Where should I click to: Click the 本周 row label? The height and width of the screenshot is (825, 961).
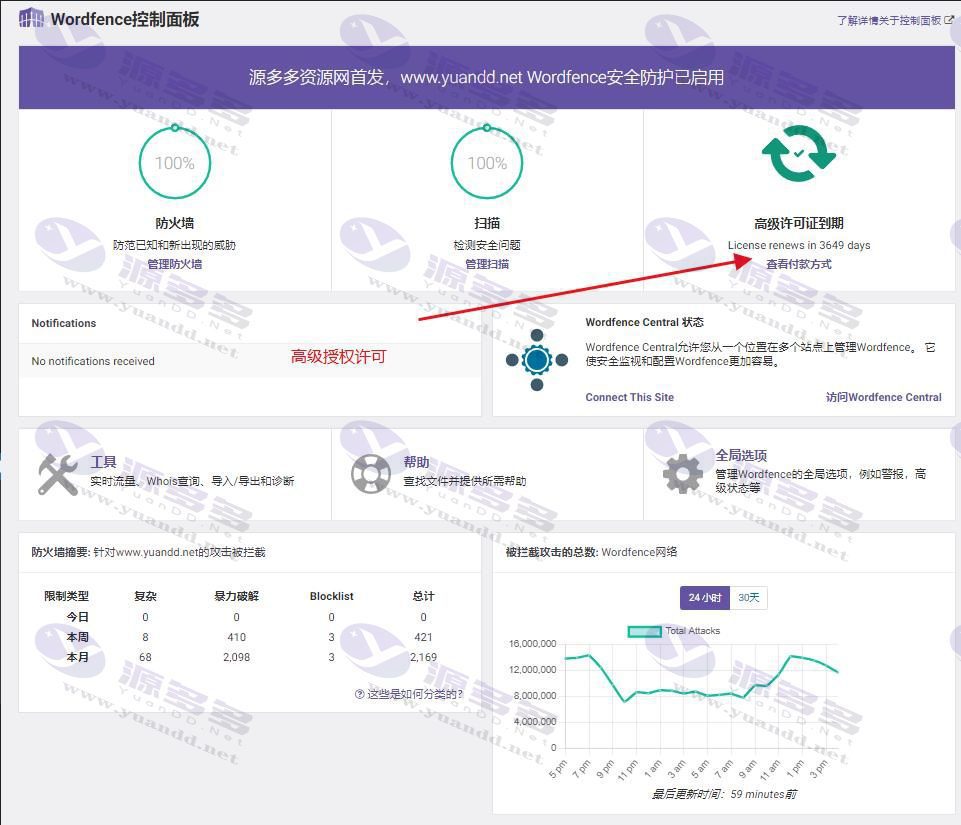point(78,637)
